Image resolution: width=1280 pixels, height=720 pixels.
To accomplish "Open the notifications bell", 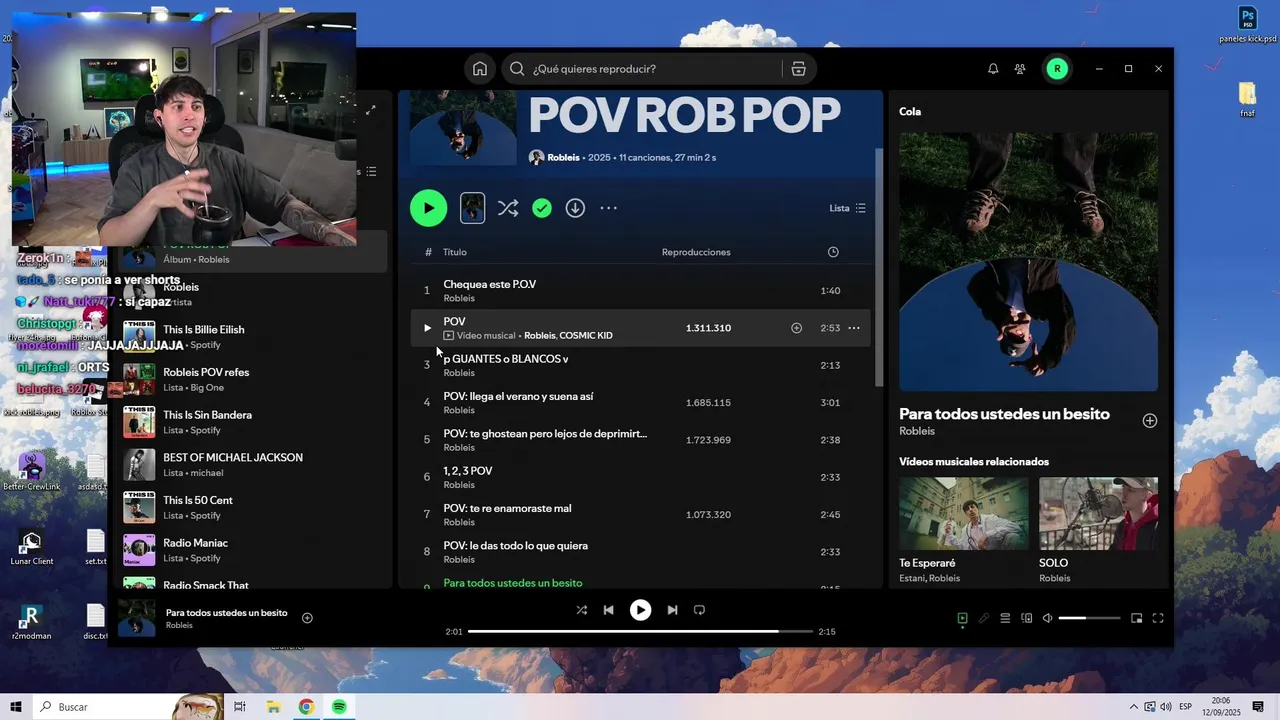I will click(x=993, y=69).
